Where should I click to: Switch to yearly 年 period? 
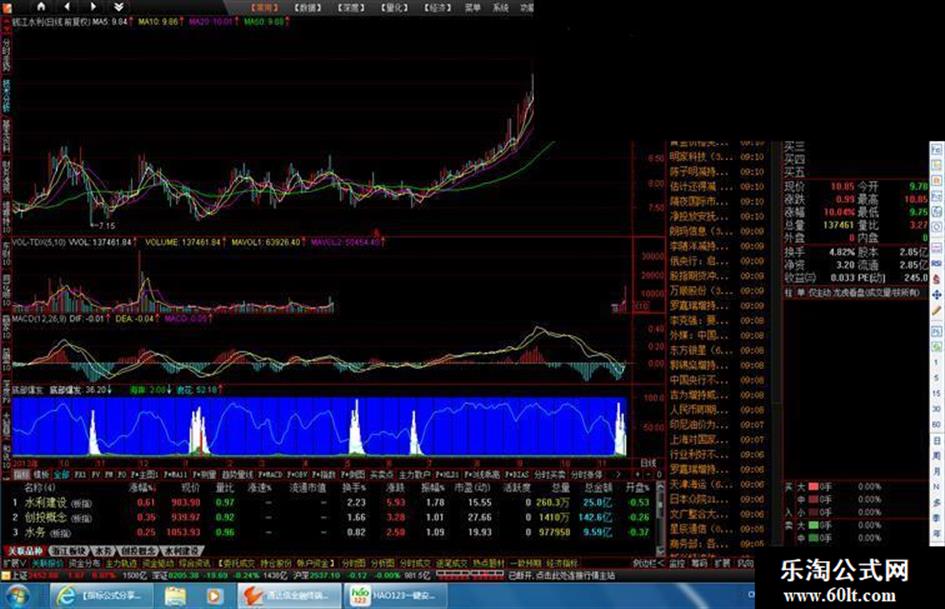click(937, 534)
